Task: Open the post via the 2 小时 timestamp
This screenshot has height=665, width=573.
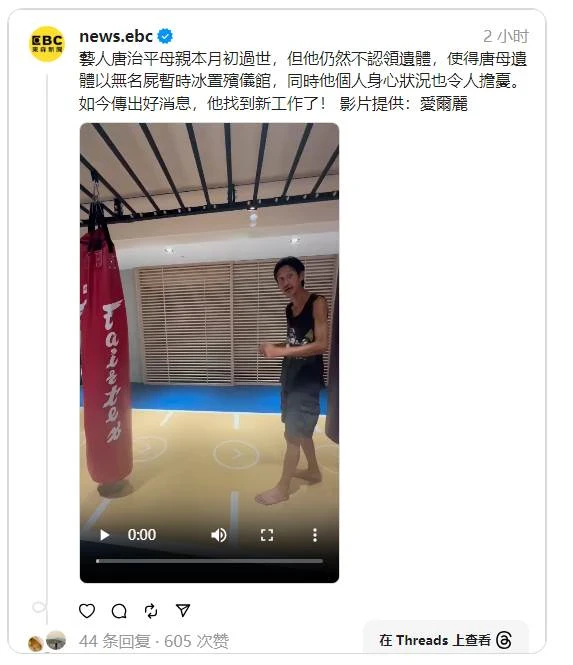Action: tap(506, 36)
